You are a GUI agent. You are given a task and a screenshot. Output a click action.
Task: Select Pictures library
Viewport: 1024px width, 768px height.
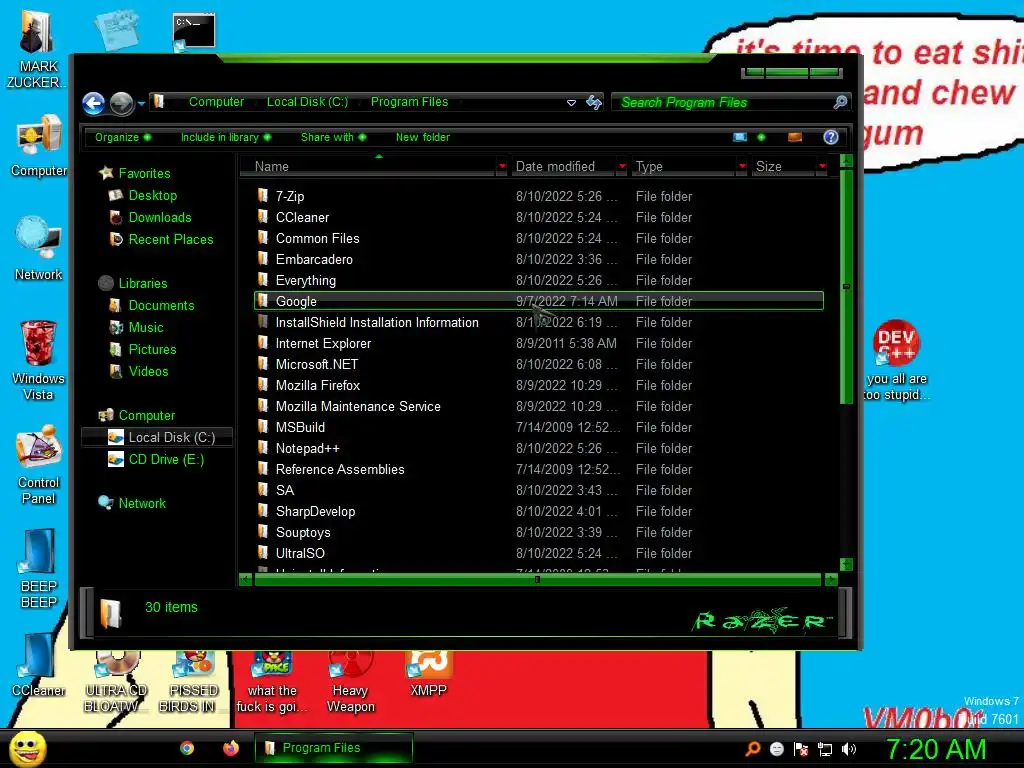click(x=152, y=349)
